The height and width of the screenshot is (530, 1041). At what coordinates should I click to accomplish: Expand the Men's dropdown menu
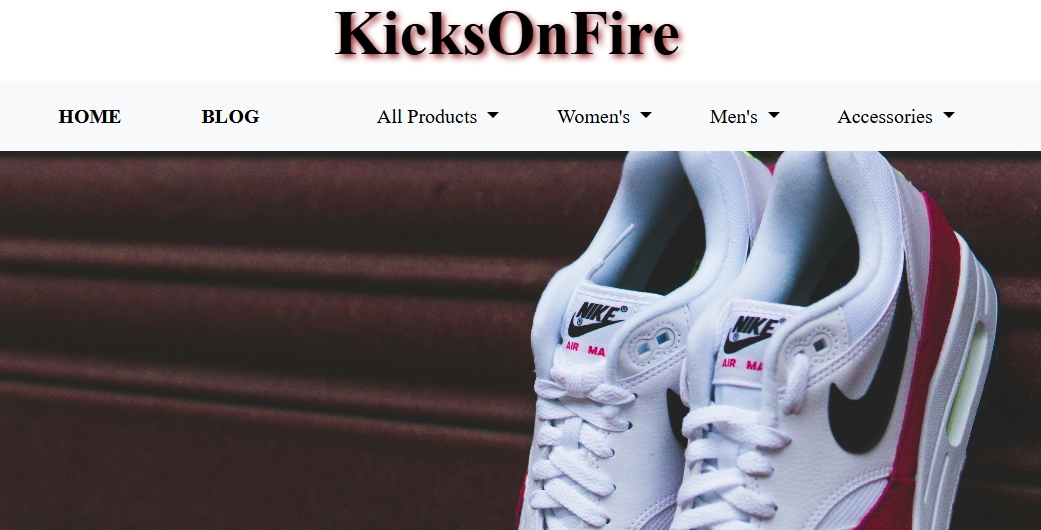click(x=744, y=116)
